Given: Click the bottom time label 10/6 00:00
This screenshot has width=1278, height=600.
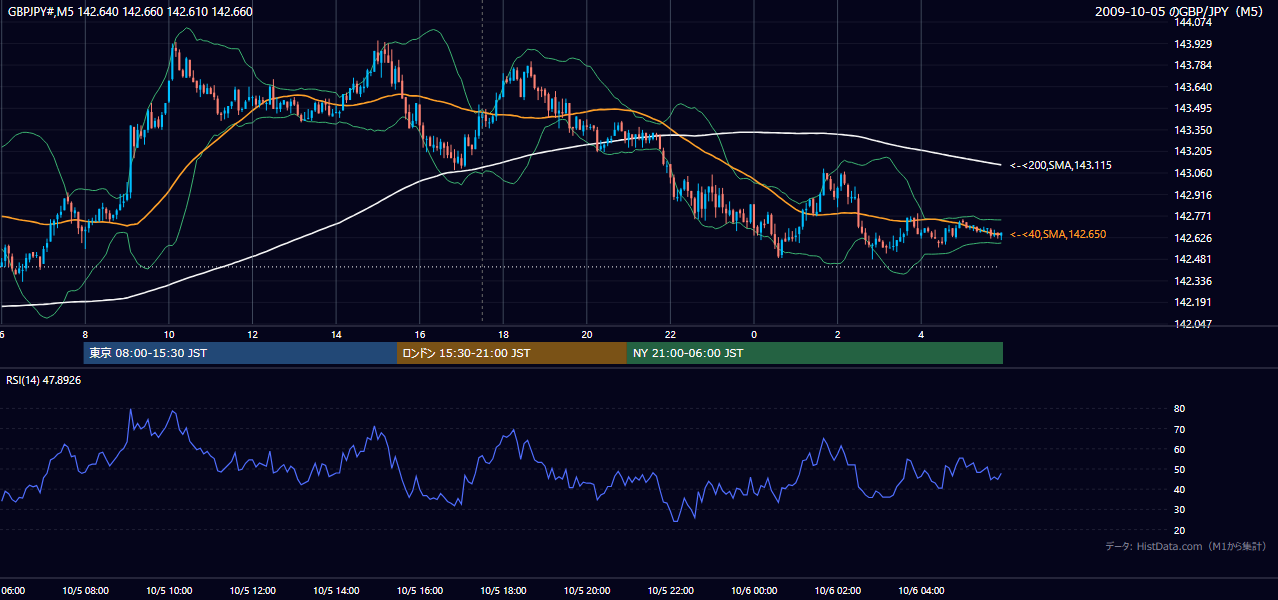Looking at the screenshot, I should (x=754, y=591).
